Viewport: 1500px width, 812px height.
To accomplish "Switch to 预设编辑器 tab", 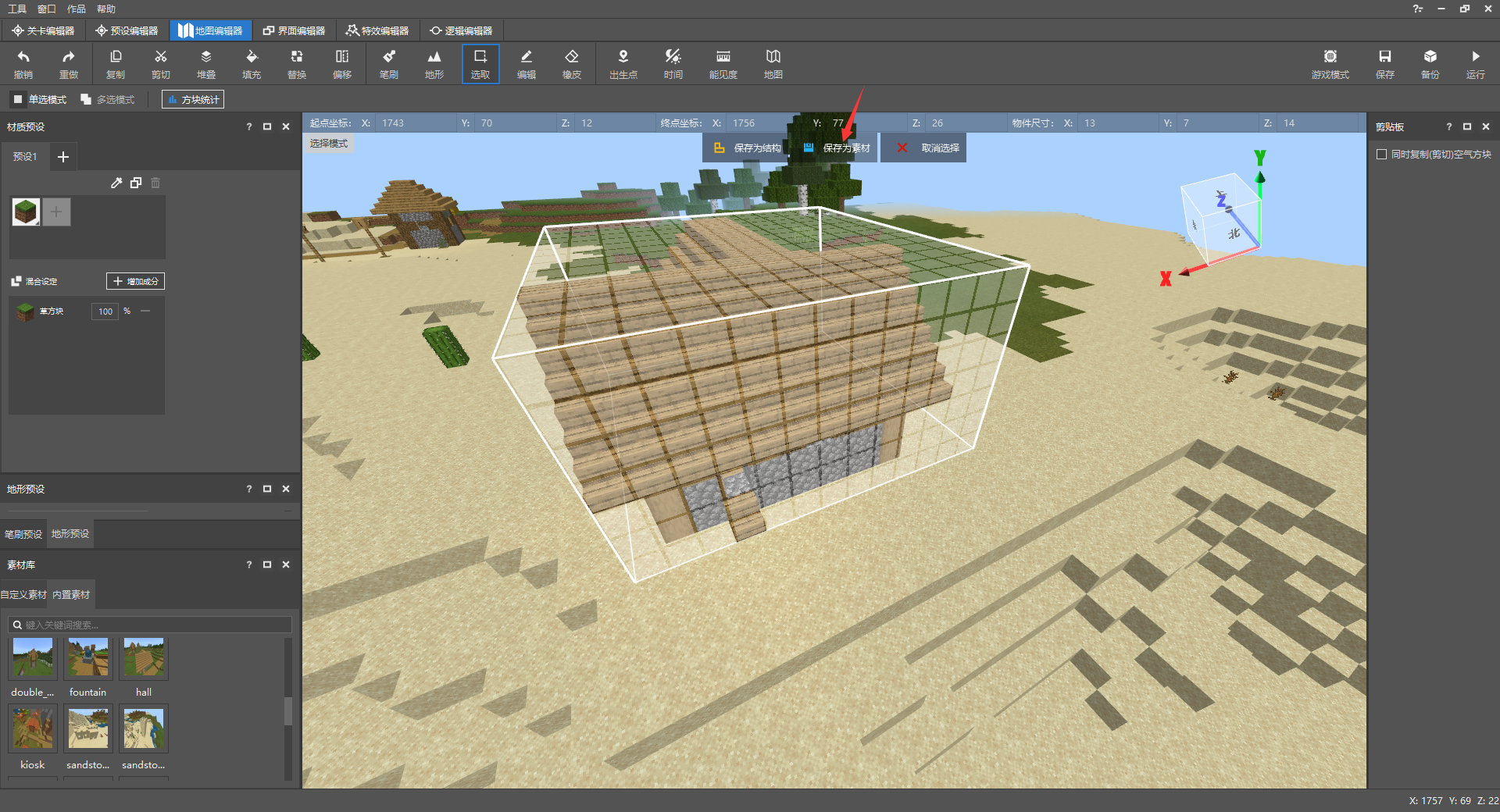I will tap(127, 30).
